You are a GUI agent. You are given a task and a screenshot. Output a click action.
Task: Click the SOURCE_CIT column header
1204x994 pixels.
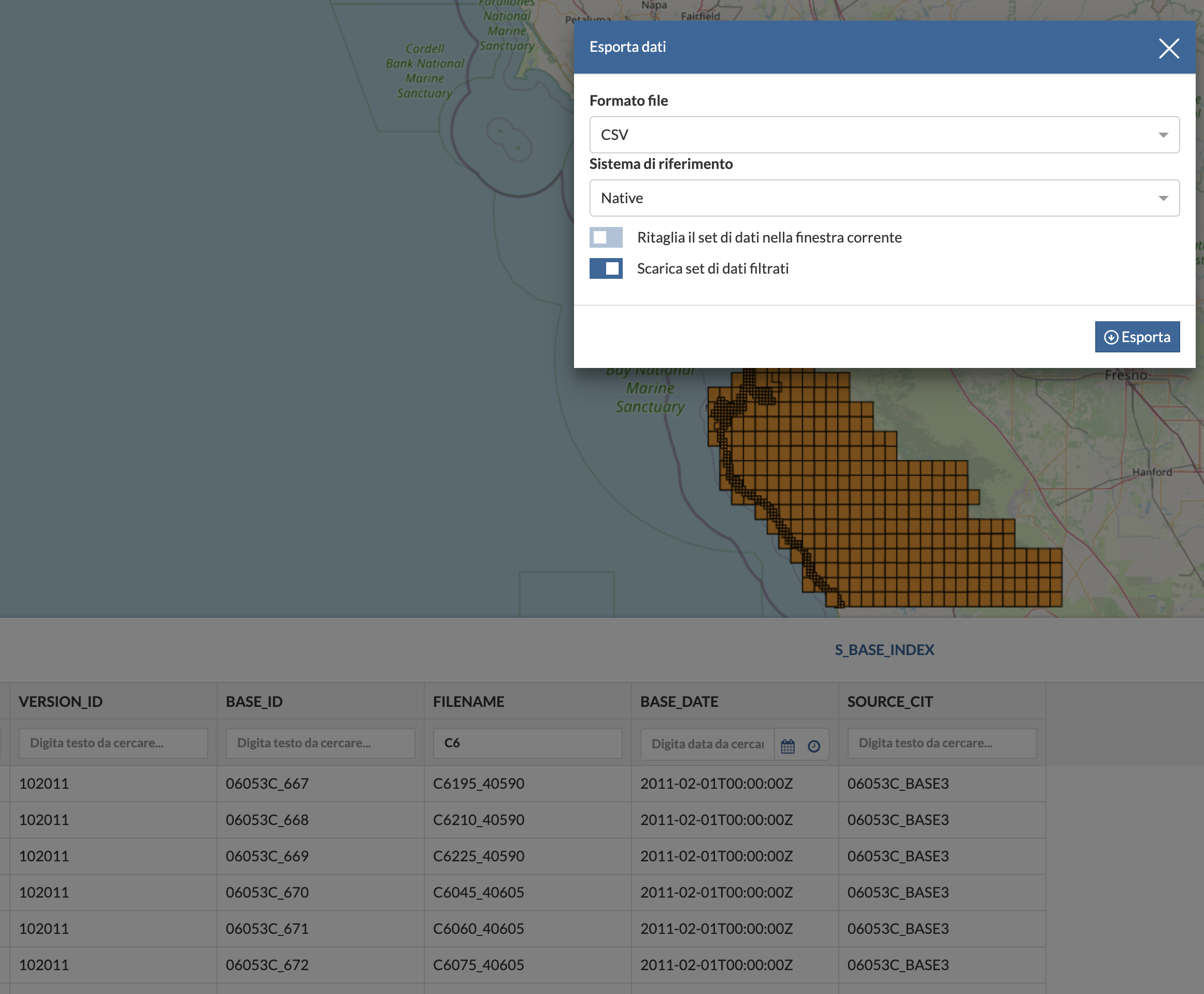pos(942,701)
